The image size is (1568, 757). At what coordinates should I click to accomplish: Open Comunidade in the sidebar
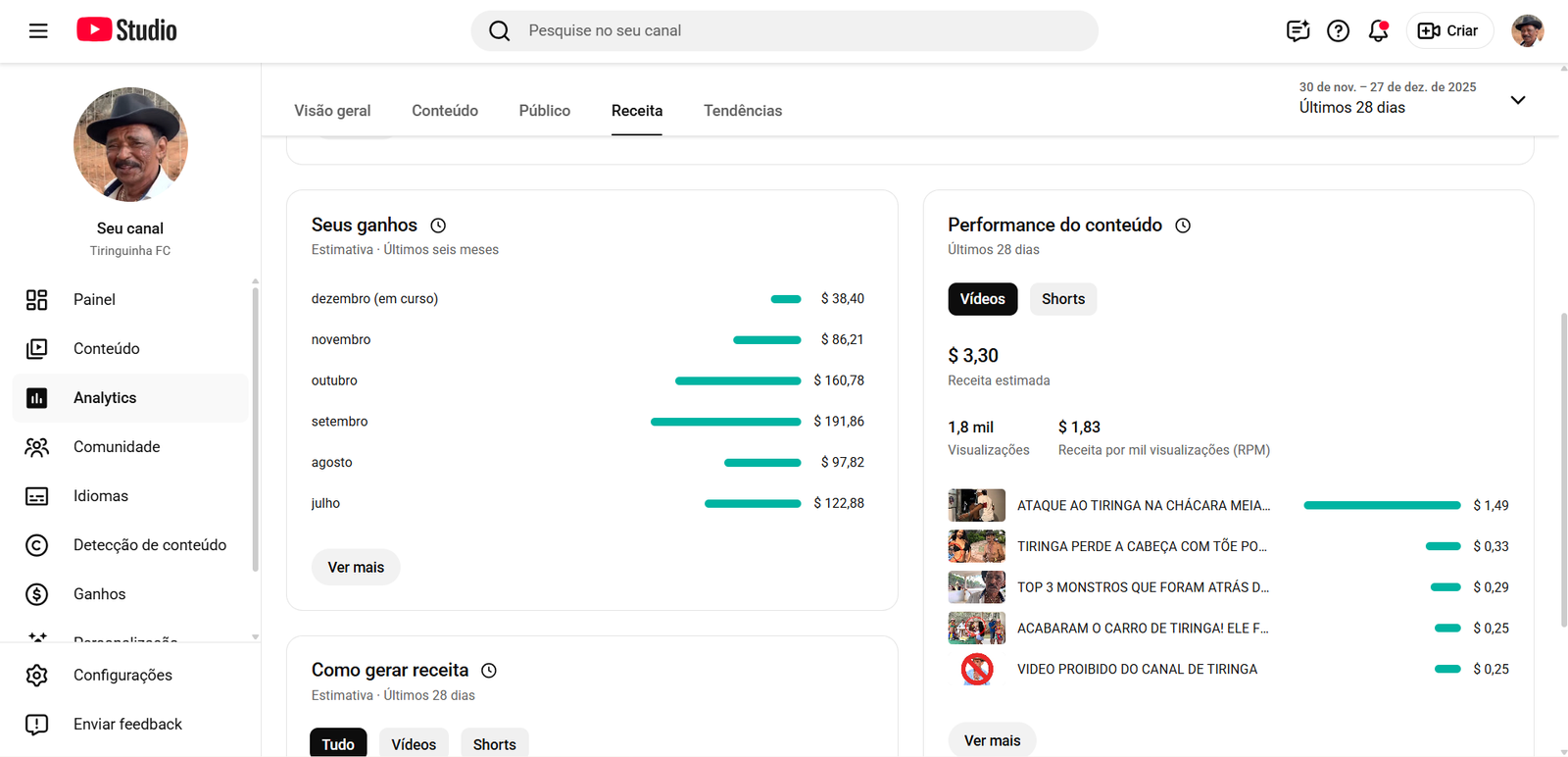click(130, 447)
